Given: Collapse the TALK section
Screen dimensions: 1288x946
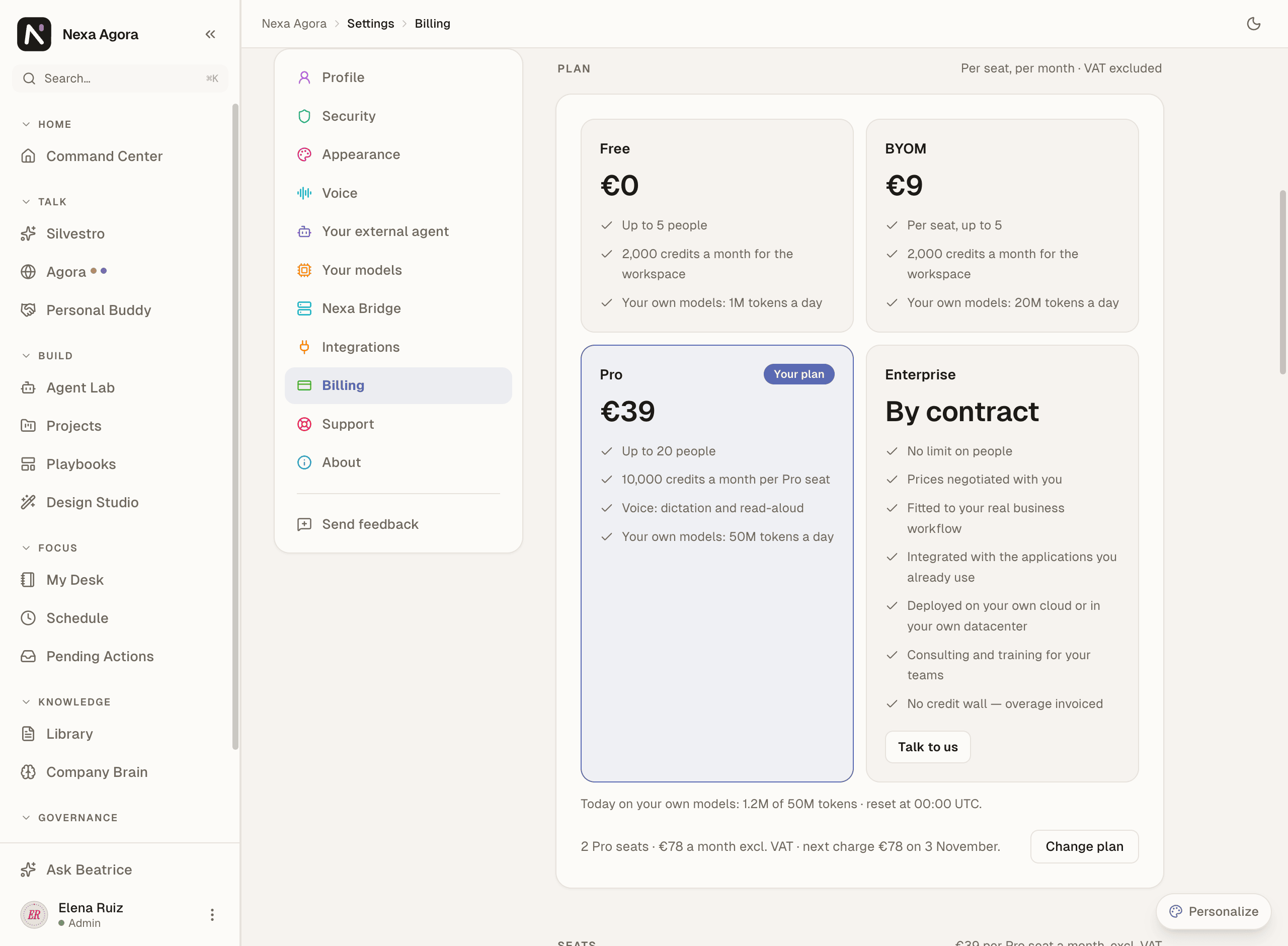Looking at the screenshot, I should [26, 202].
